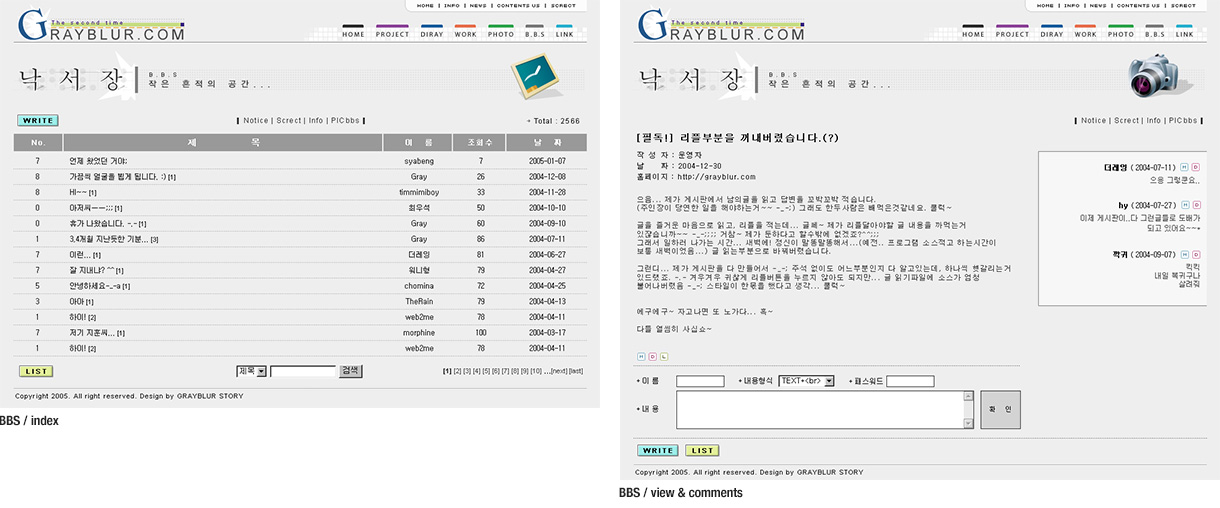Click the small D icon below the post body

(652, 356)
